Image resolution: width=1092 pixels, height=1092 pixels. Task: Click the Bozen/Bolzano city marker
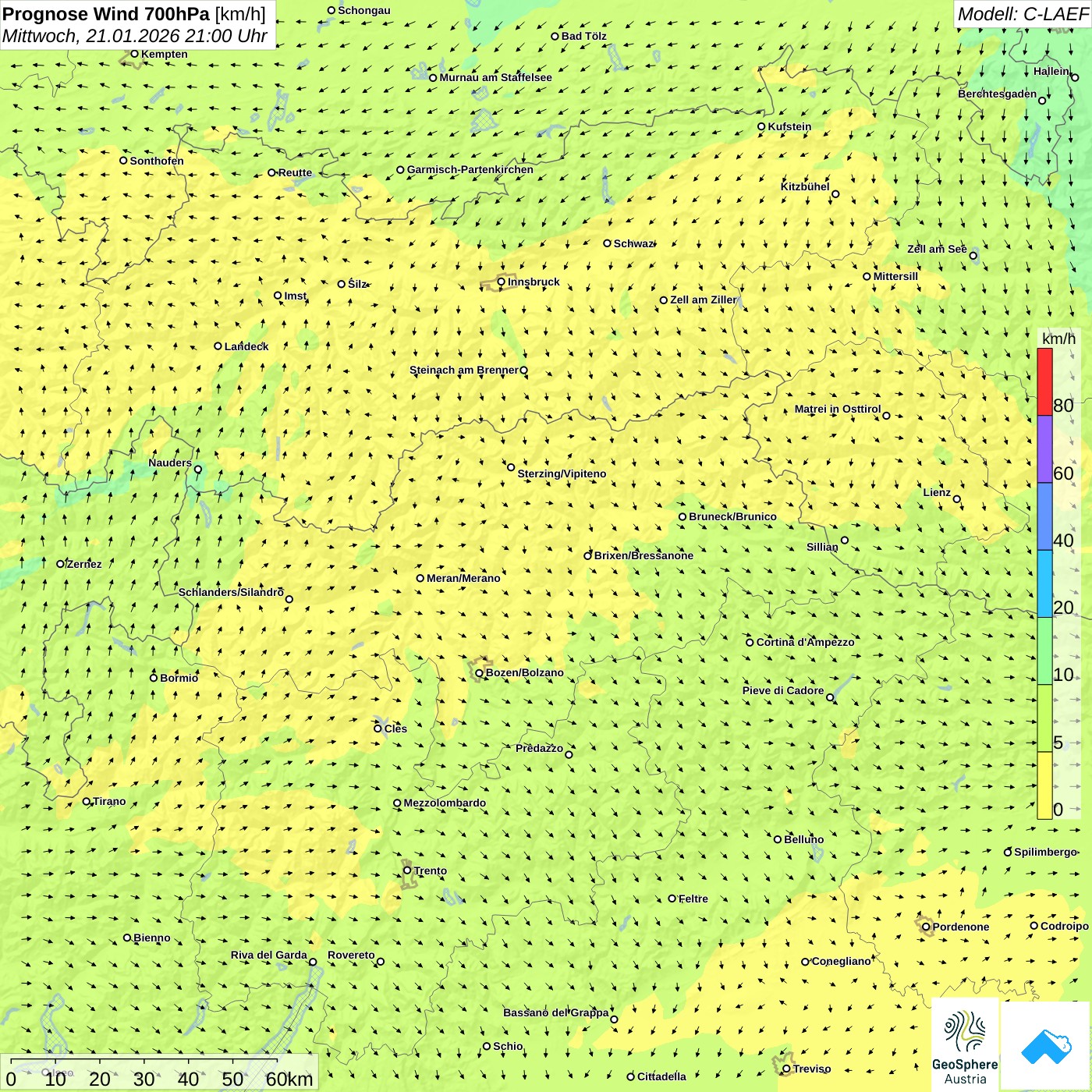(480, 673)
